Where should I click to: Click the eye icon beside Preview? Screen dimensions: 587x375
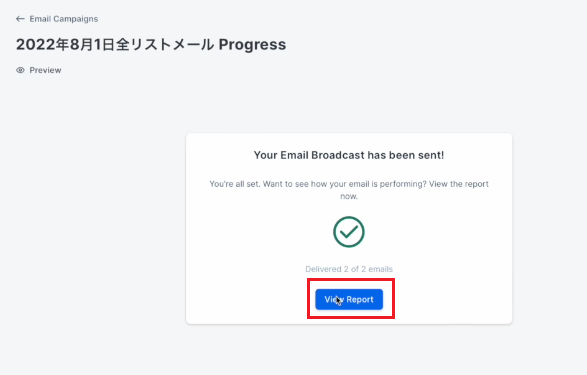coord(20,70)
